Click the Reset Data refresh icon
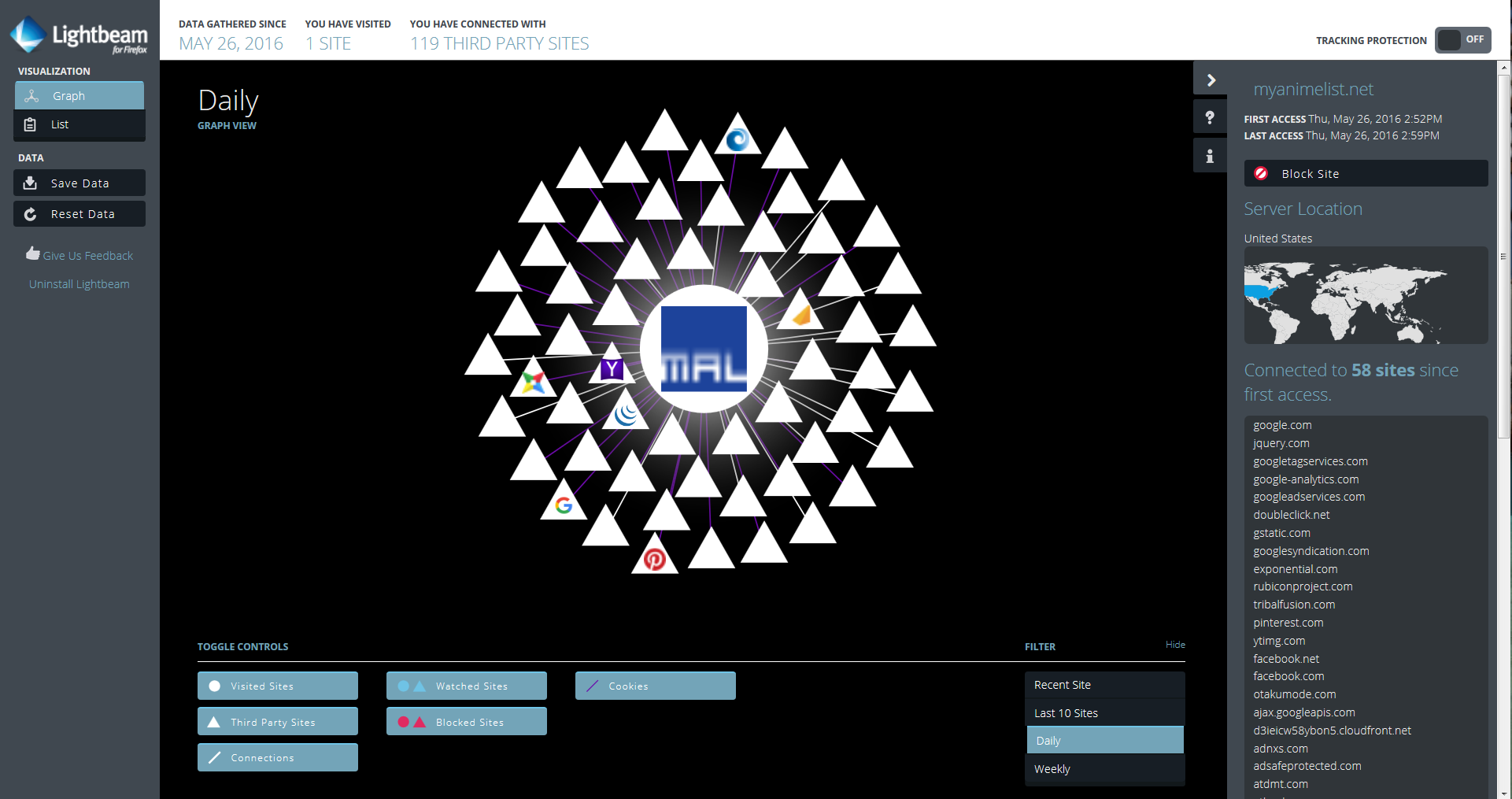The width and height of the screenshot is (1512, 799). tap(30, 214)
